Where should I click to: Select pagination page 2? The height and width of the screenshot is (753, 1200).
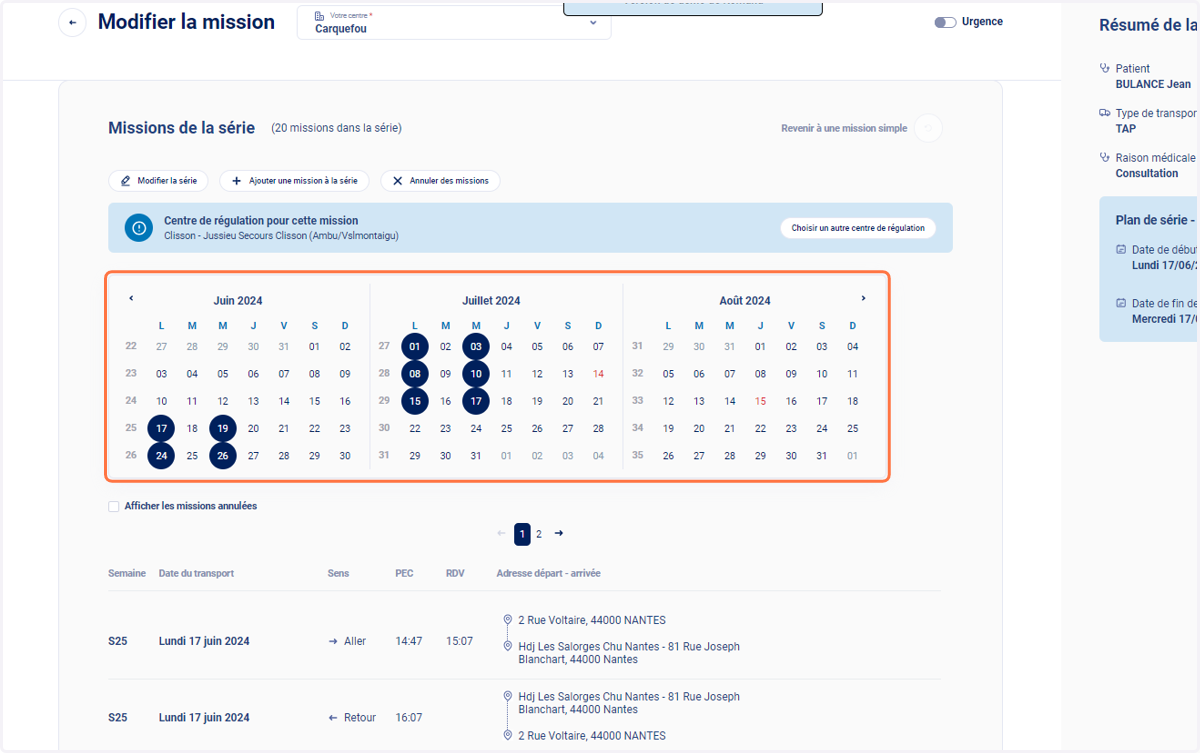539,534
